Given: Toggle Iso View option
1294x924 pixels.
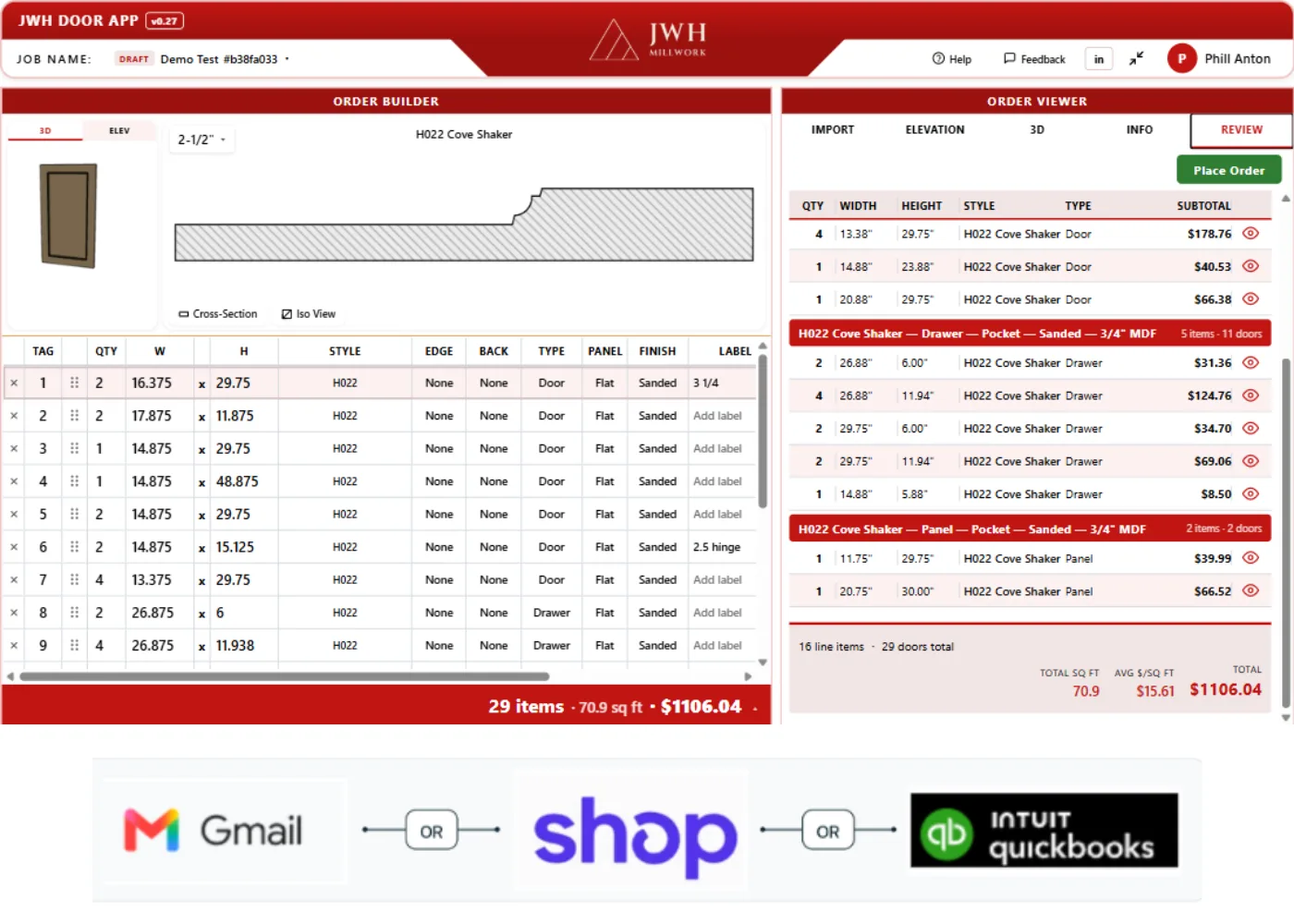Looking at the screenshot, I should tap(309, 314).
